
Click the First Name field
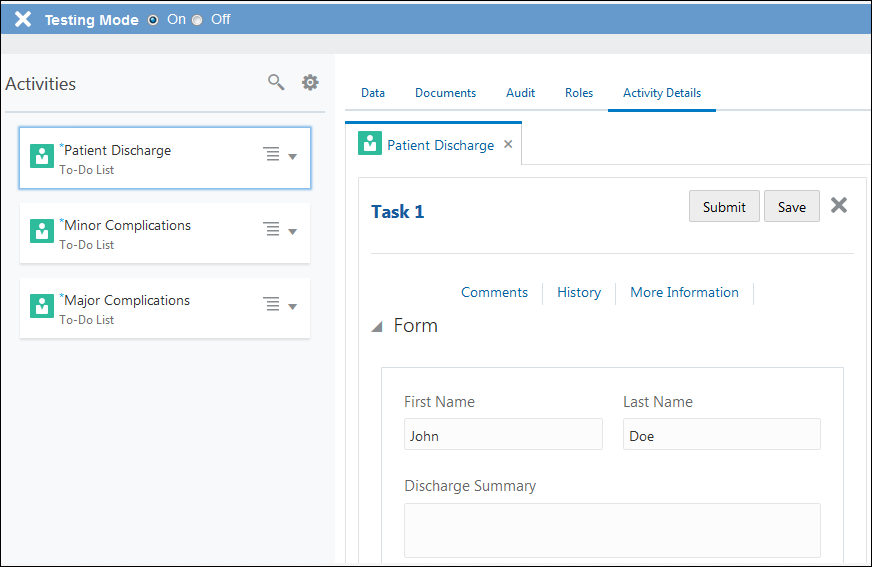[x=503, y=435]
